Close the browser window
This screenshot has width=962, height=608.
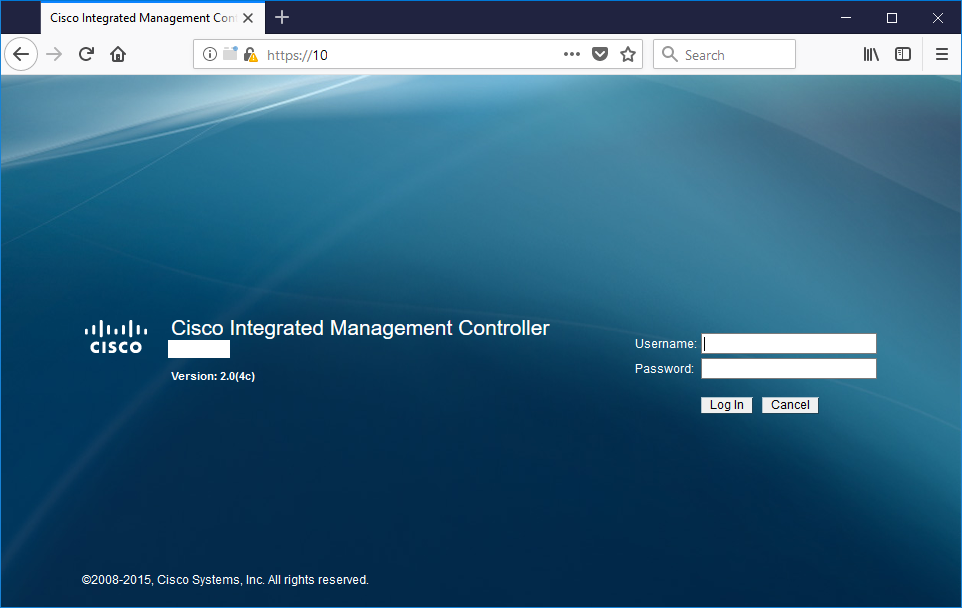[x=937, y=18]
